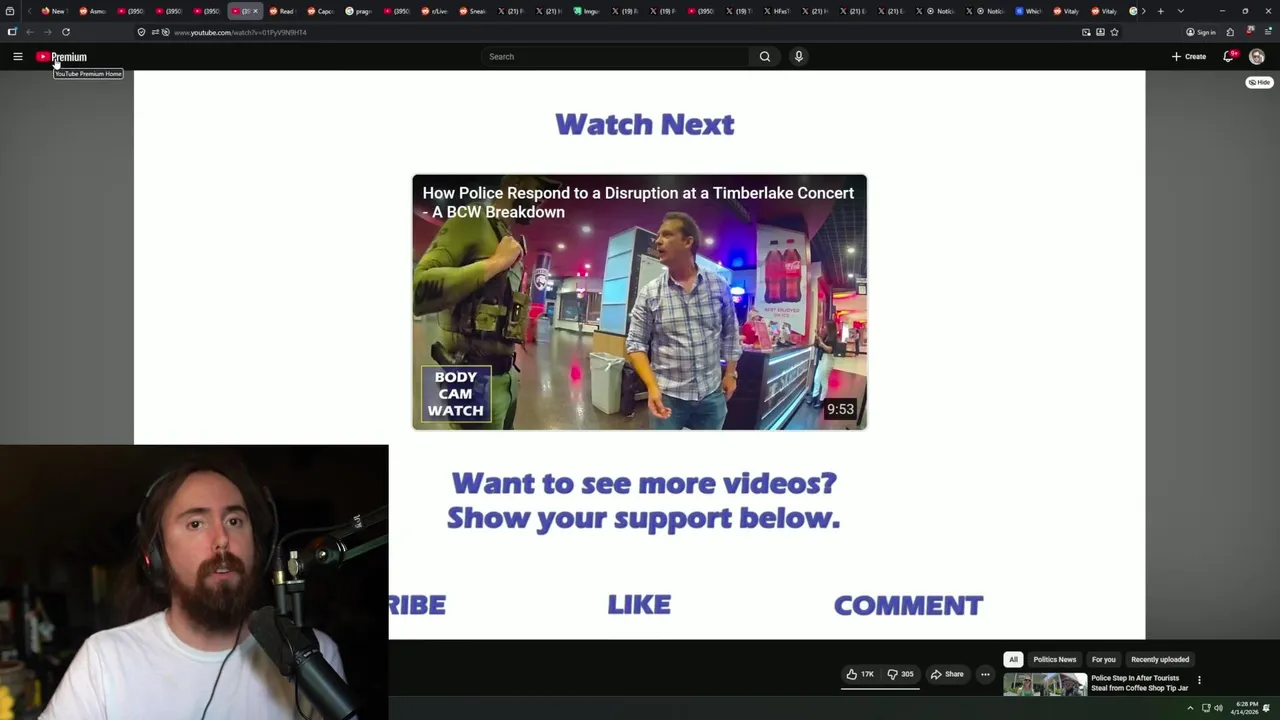The width and height of the screenshot is (1280, 720).
Task: Select the 'All' filter chip
Action: tap(1013, 659)
